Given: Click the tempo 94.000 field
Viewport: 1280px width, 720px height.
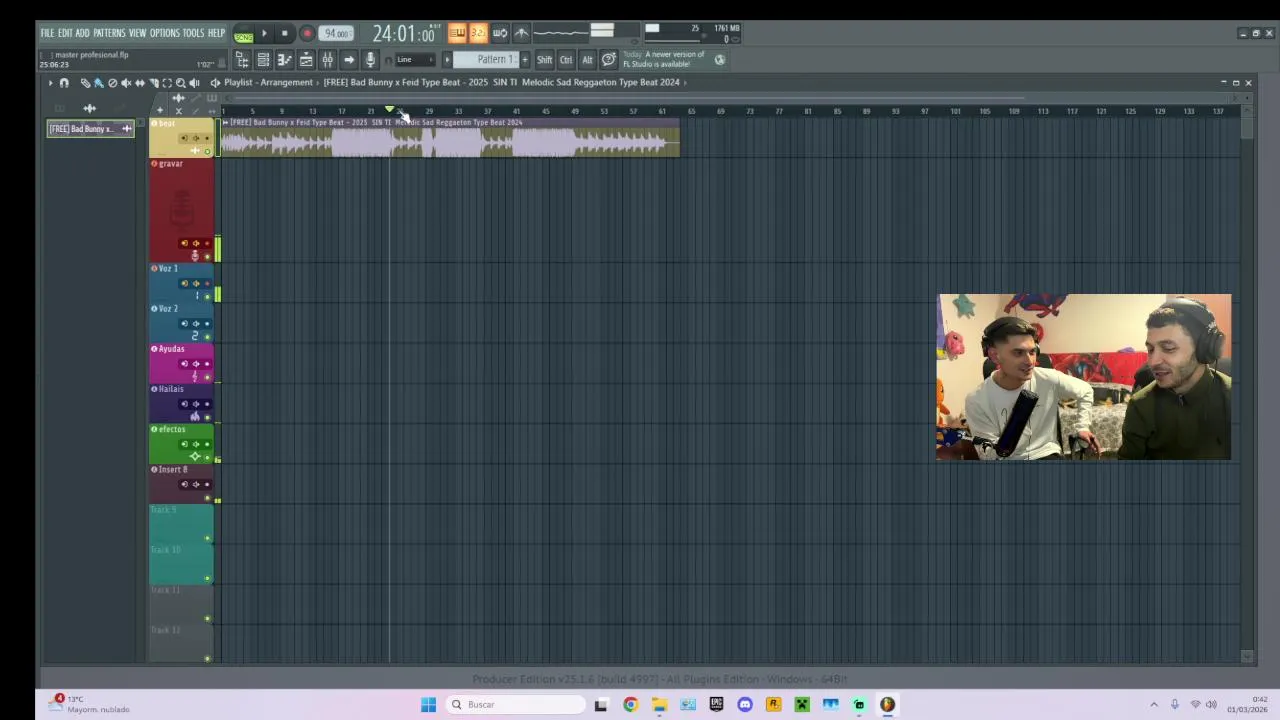Looking at the screenshot, I should coord(336,34).
